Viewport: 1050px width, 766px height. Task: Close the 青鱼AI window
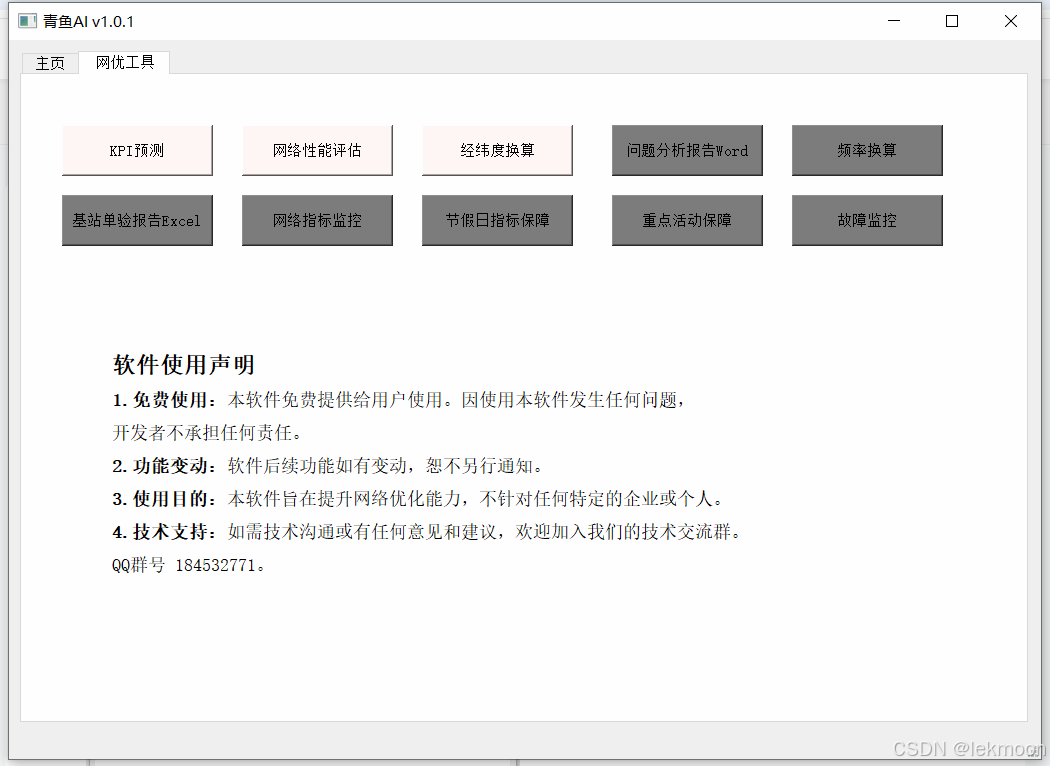tap(1010, 21)
